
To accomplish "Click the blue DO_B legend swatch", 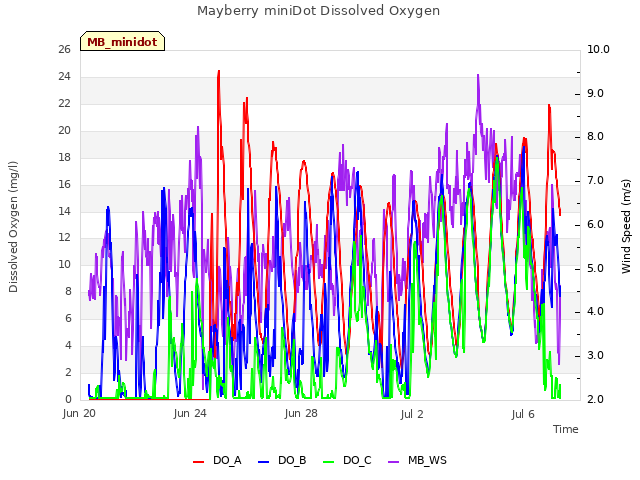I will [x=264, y=462].
